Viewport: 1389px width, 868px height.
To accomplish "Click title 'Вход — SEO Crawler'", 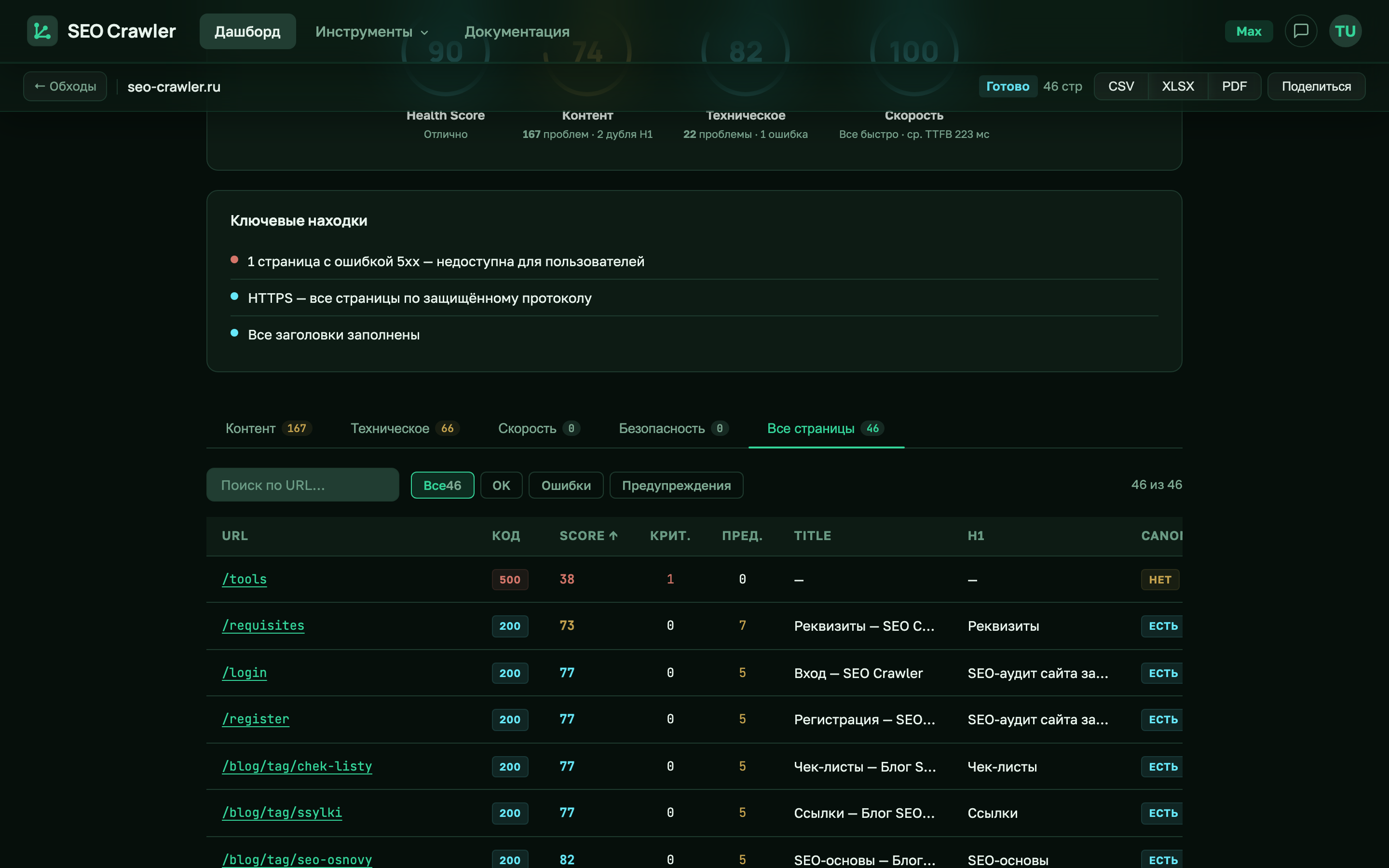I will [858, 673].
